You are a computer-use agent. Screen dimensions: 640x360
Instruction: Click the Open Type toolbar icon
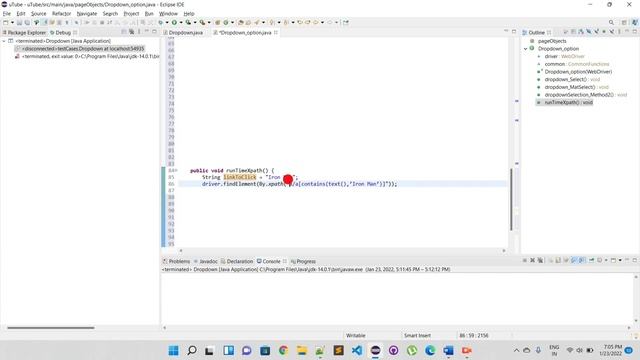(241, 22)
